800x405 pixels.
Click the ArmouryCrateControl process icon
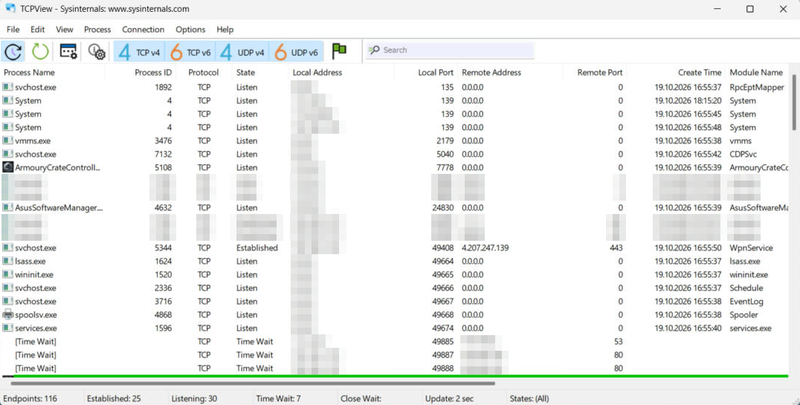(x=8, y=167)
